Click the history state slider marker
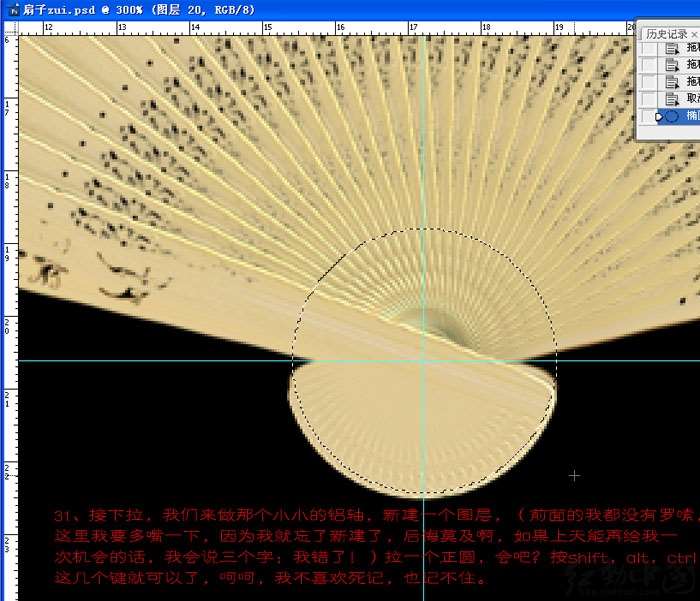 (660, 117)
